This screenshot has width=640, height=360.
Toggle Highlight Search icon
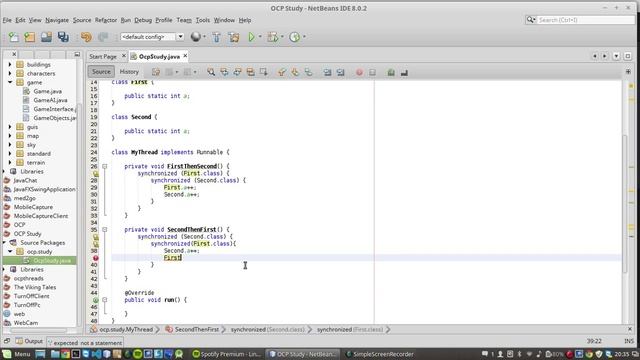click(250, 72)
